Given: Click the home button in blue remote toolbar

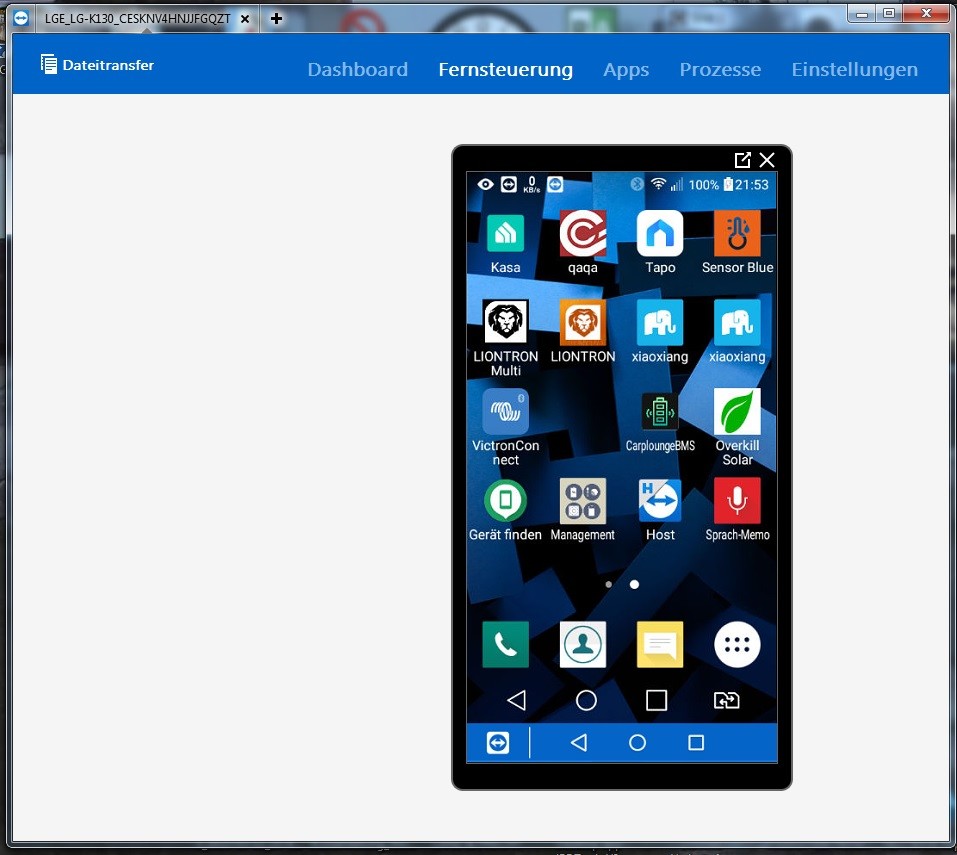Looking at the screenshot, I should [637, 743].
